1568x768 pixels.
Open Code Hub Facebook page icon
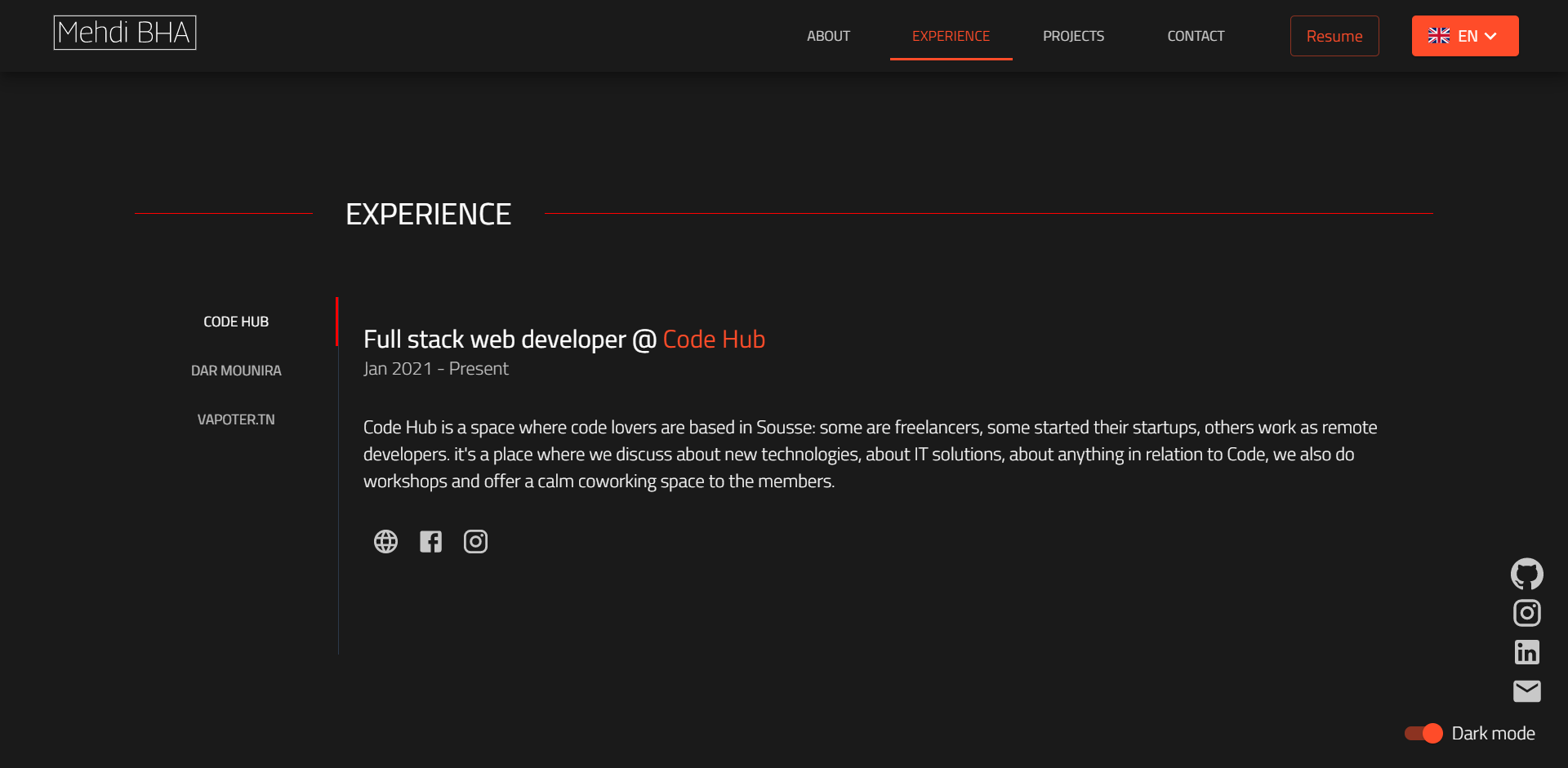tap(430, 541)
